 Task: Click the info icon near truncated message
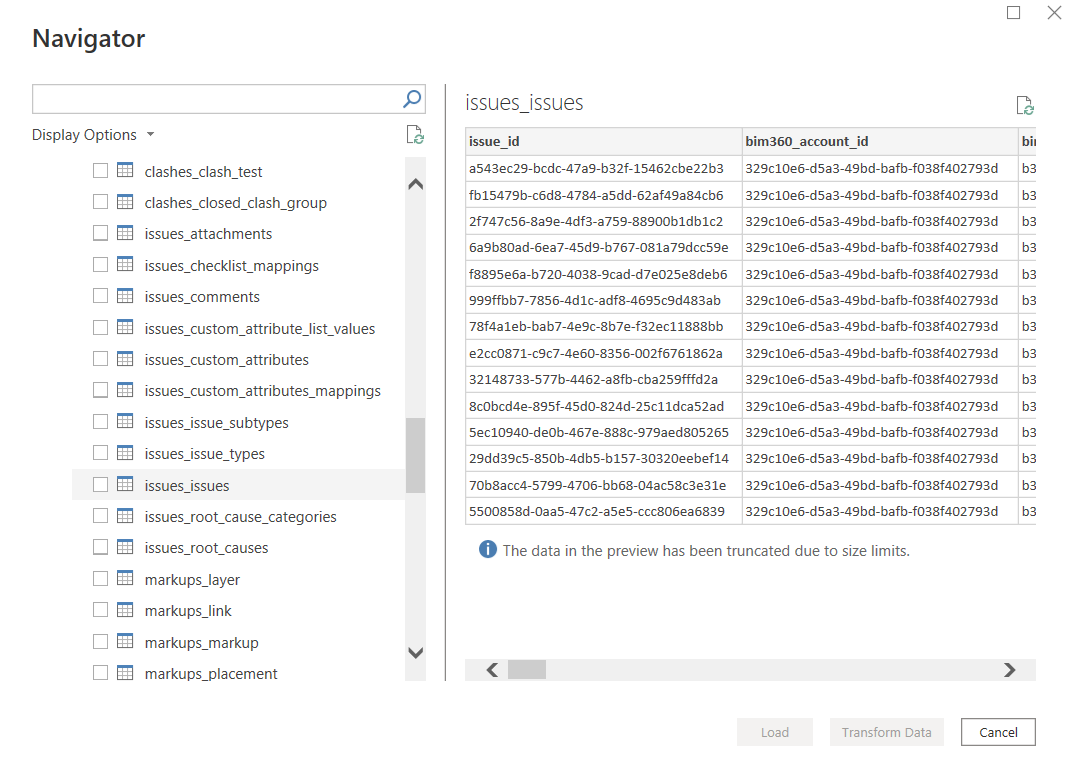[x=487, y=550]
